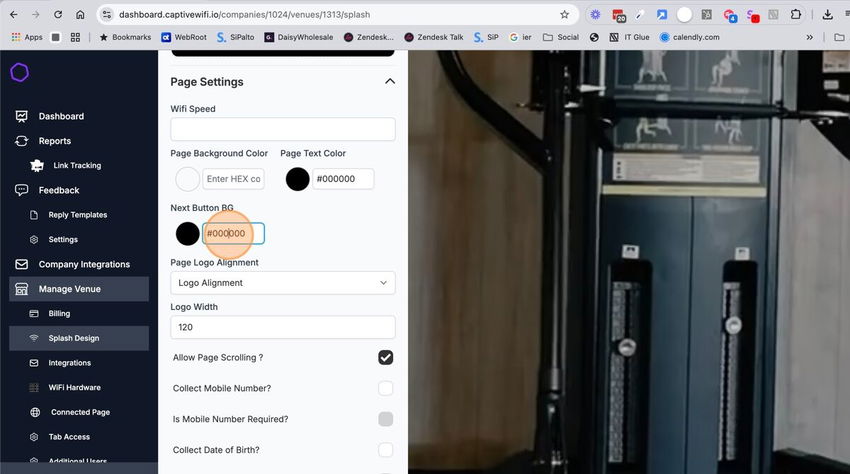
Task: Open the Reply Templates link
Action: click(78, 215)
